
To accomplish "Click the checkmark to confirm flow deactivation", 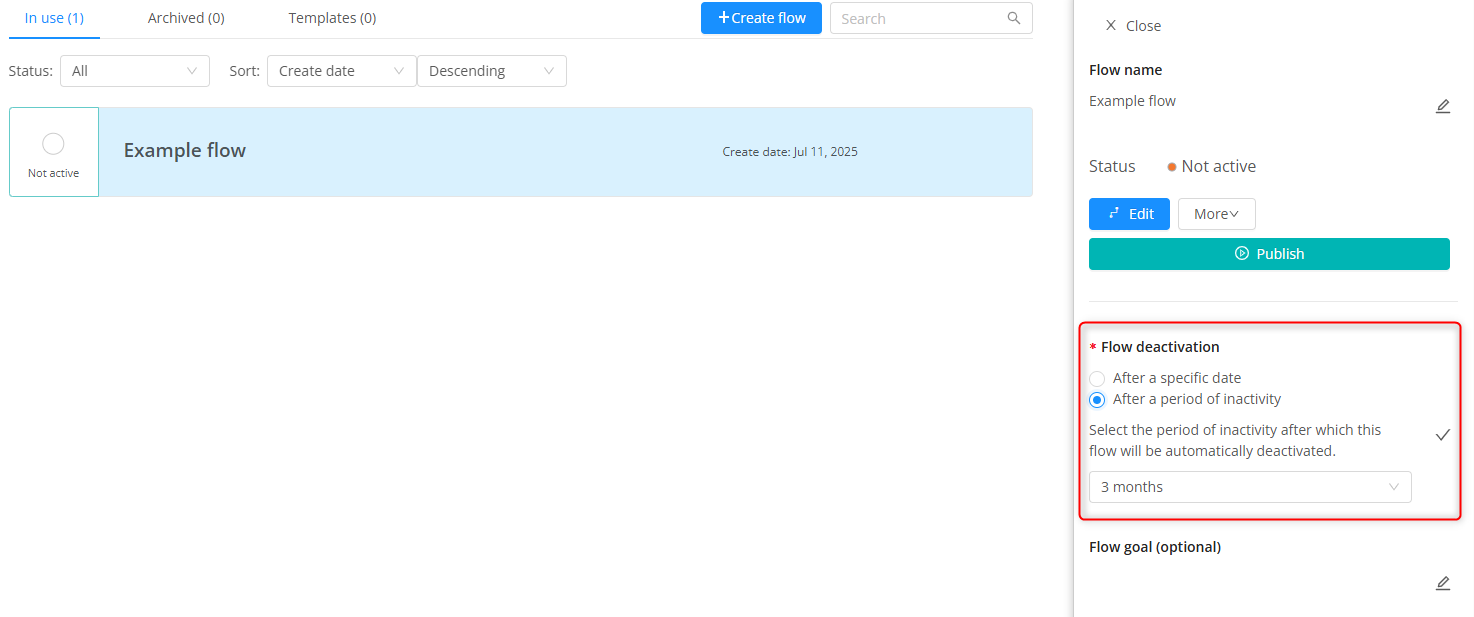I will point(1442,435).
